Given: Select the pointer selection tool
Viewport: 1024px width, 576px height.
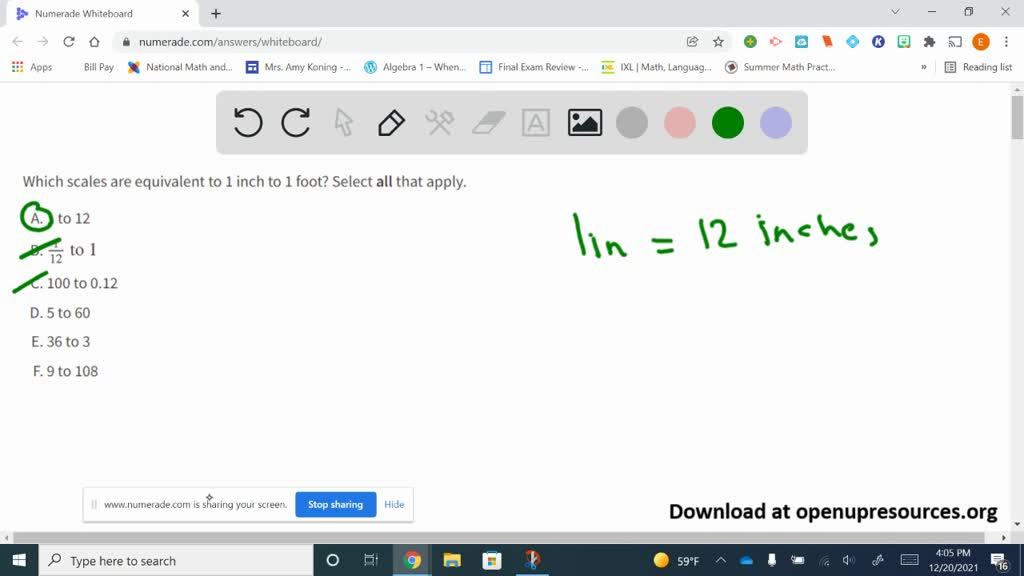Looking at the screenshot, I should [x=344, y=123].
